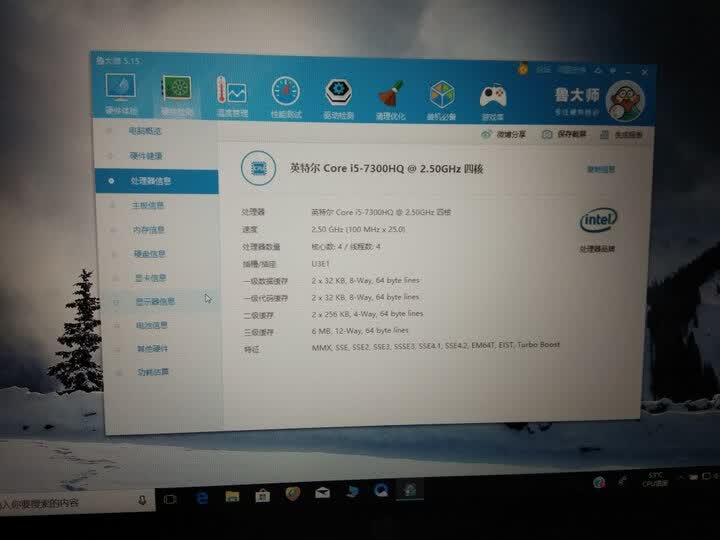Open 显卡信息 sidebar item
Image resolution: width=720 pixels, height=540 pixels.
pyautogui.click(x=151, y=278)
